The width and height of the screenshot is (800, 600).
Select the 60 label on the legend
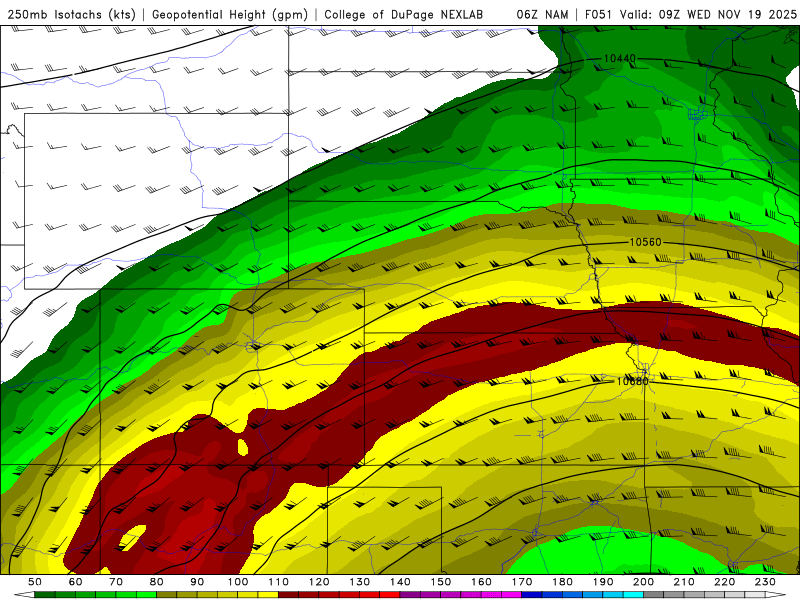tap(75, 582)
